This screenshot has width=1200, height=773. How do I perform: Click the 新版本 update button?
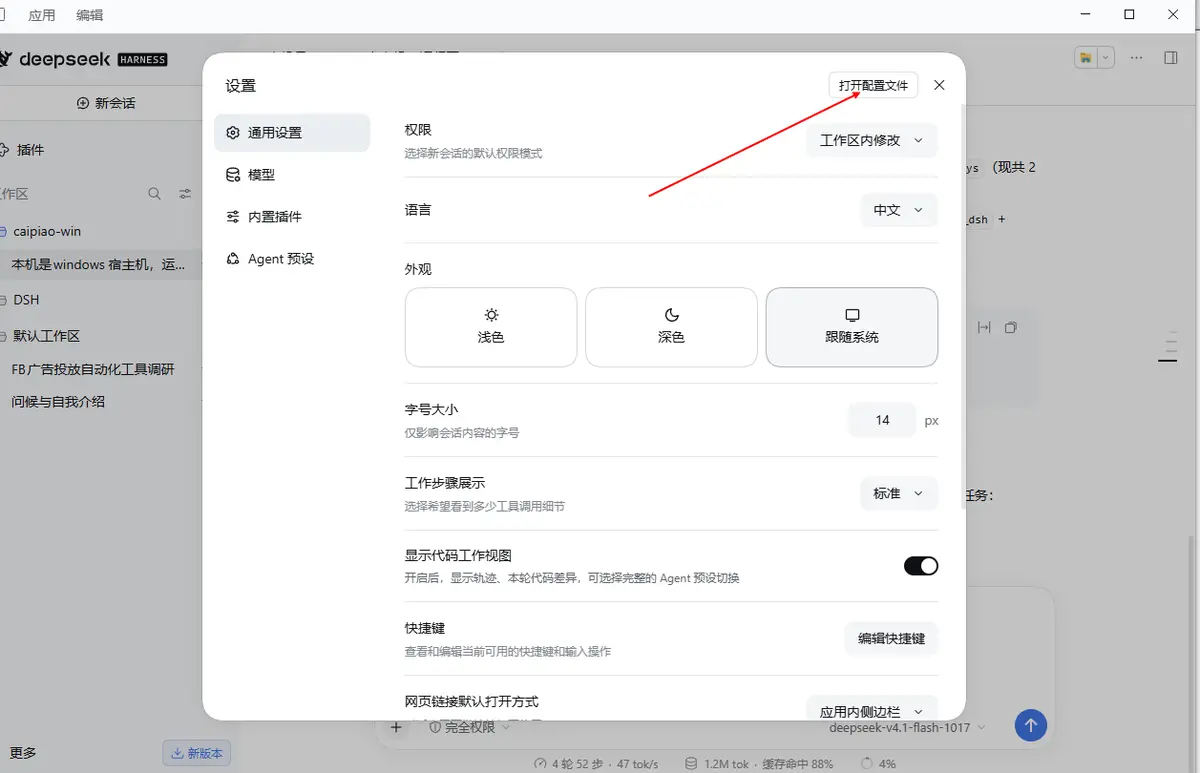click(197, 753)
